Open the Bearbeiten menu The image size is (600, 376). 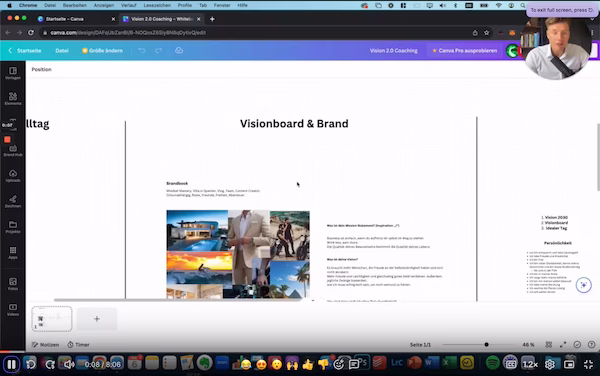75,5
